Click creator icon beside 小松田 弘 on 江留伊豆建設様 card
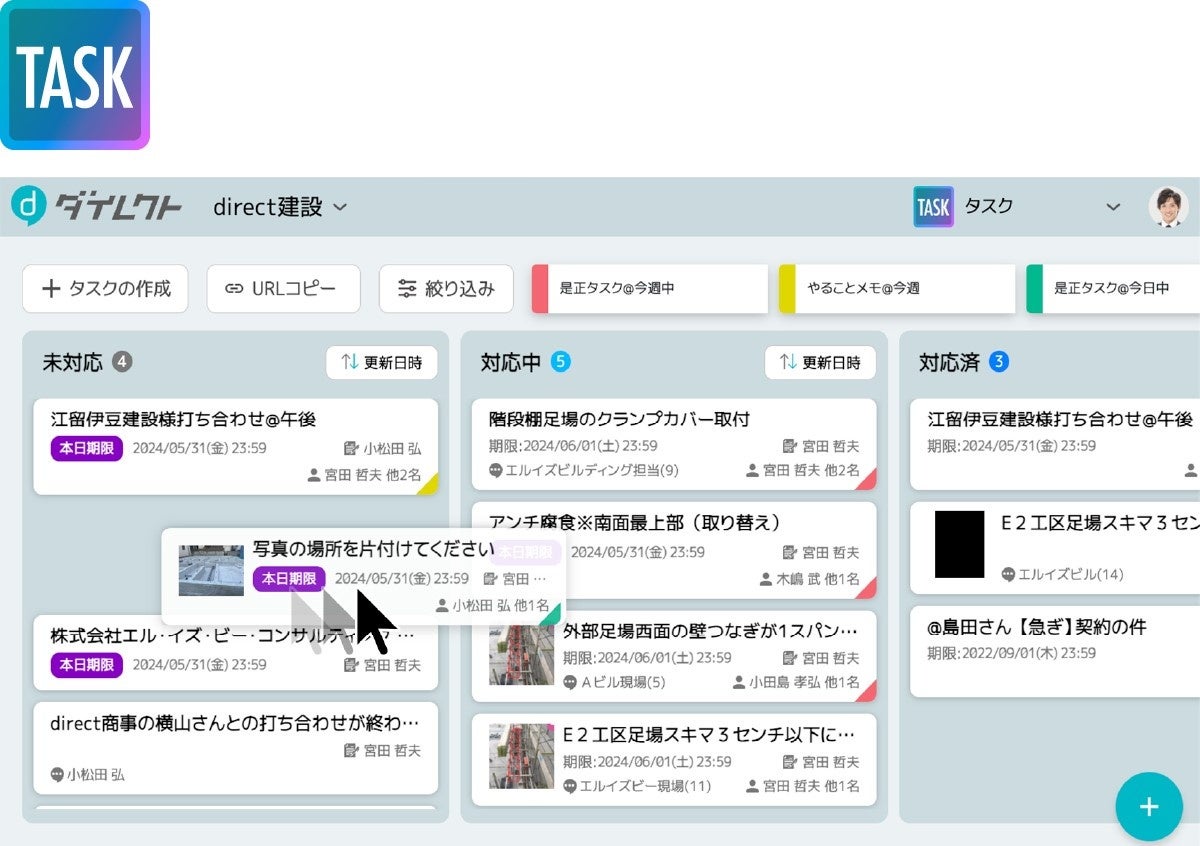 click(351, 448)
